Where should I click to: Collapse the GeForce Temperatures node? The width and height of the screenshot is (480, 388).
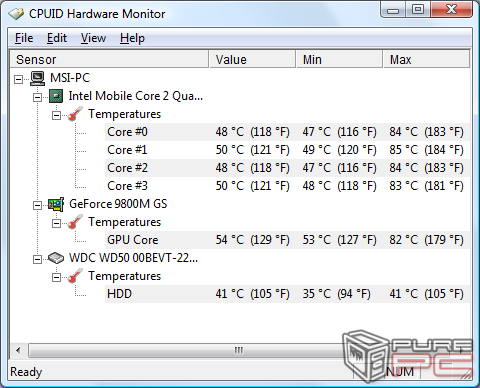click(x=56, y=223)
